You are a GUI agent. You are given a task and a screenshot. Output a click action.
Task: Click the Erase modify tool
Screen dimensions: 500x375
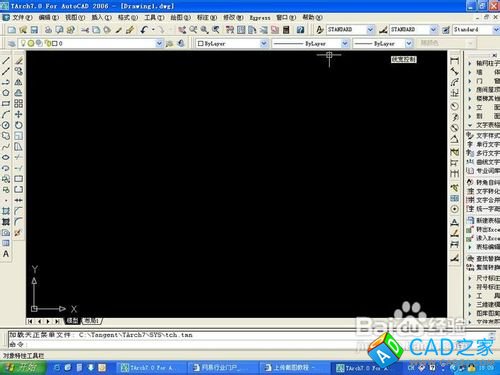coord(19,61)
